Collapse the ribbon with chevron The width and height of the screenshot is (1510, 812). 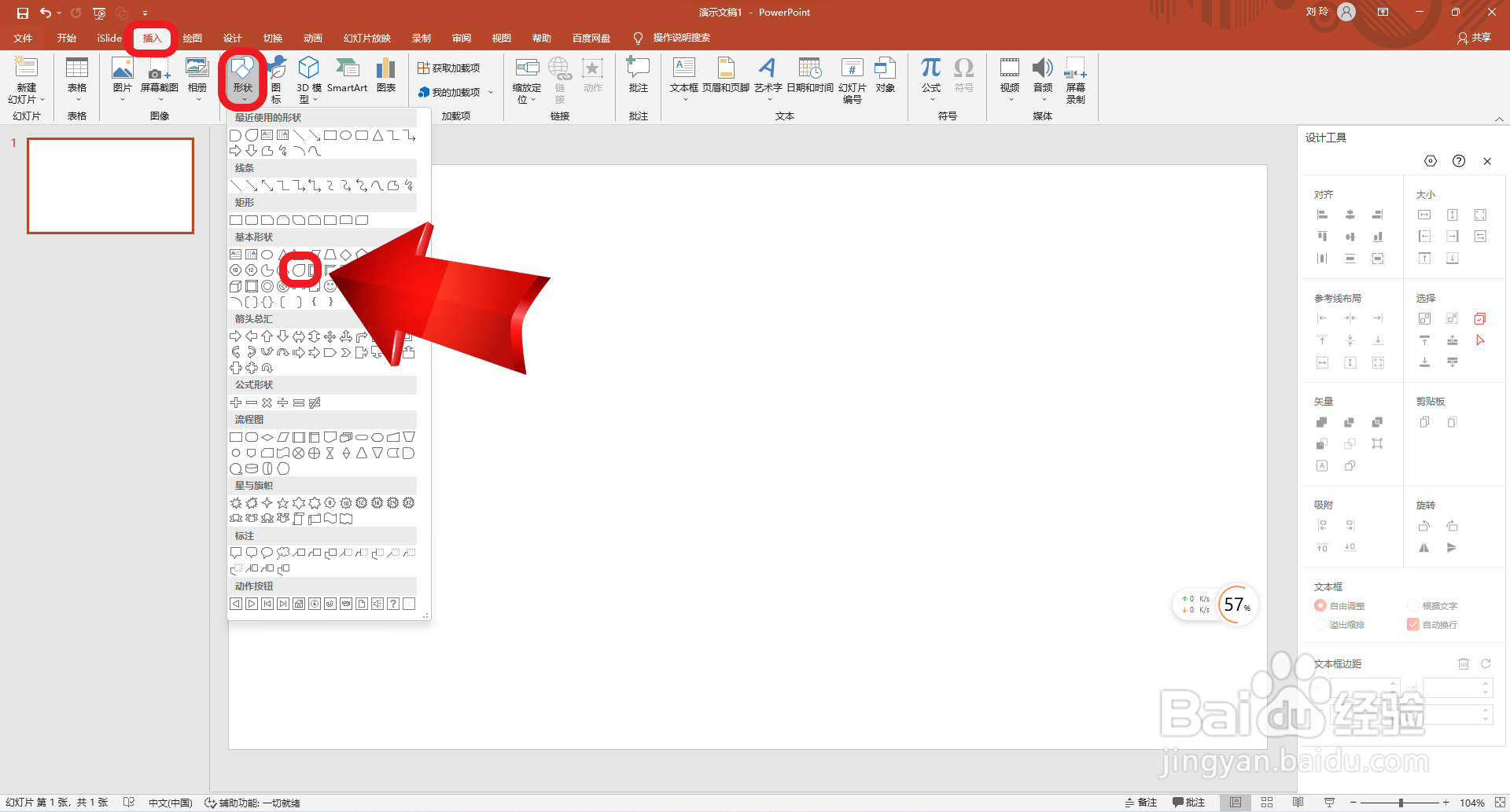[1499, 119]
